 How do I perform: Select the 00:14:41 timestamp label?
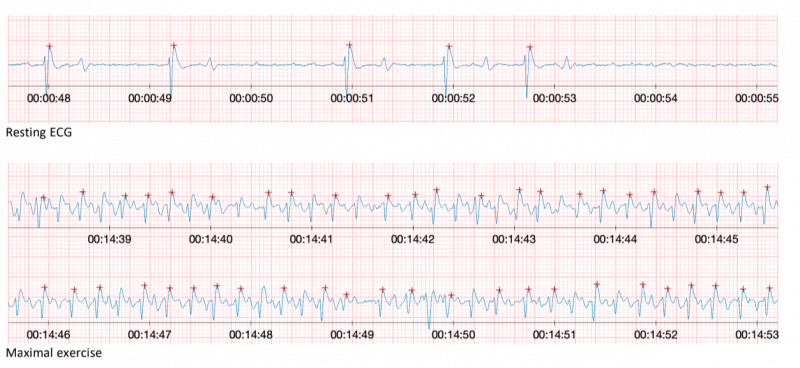click(312, 239)
